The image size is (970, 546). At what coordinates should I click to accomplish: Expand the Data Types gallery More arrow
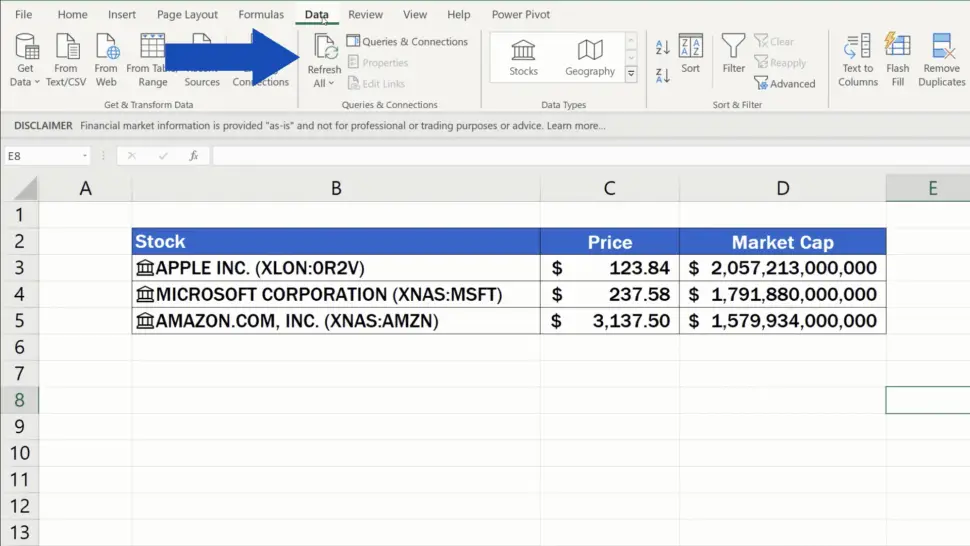pos(631,74)
